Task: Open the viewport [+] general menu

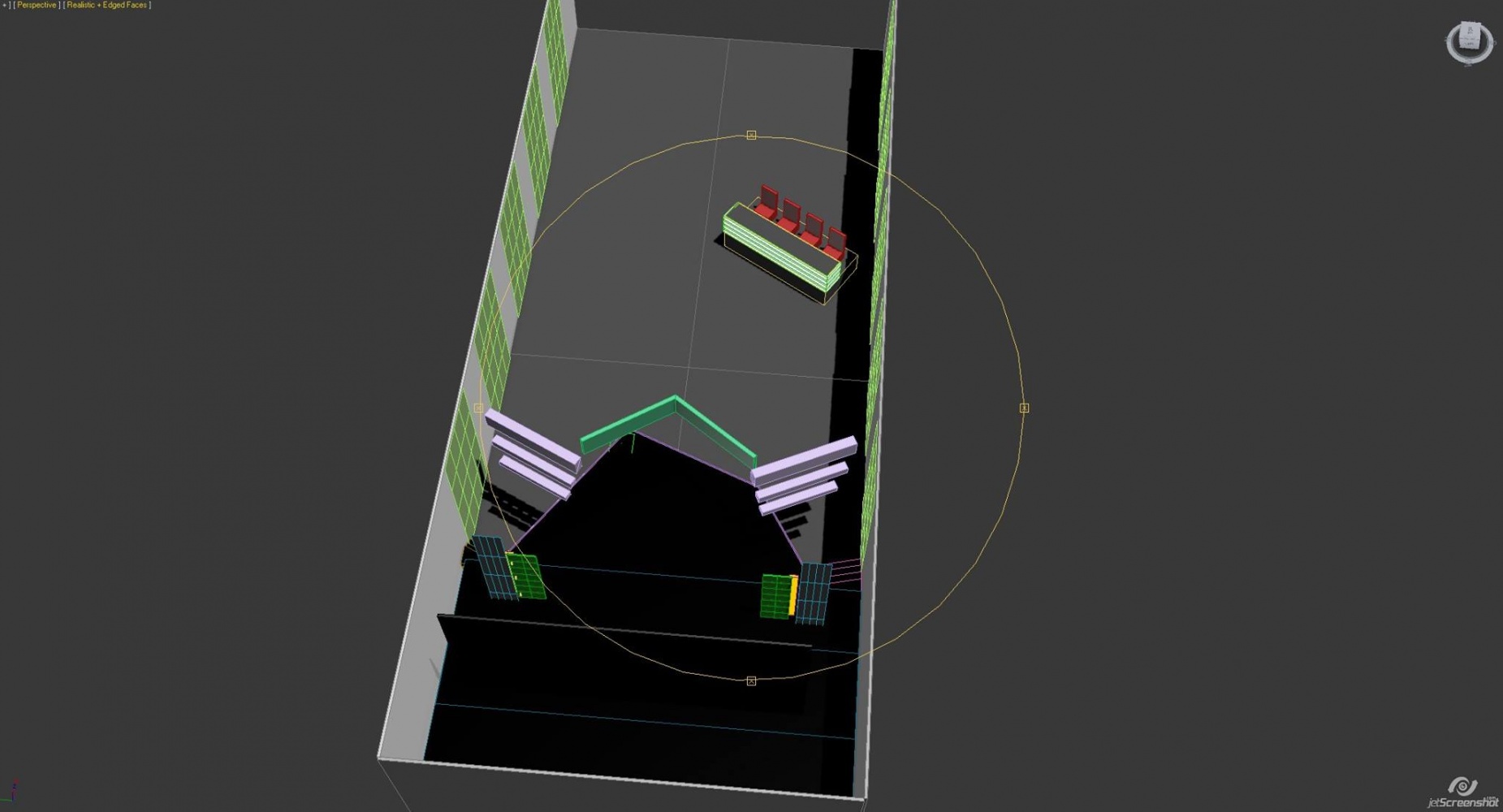Action: 5,5
